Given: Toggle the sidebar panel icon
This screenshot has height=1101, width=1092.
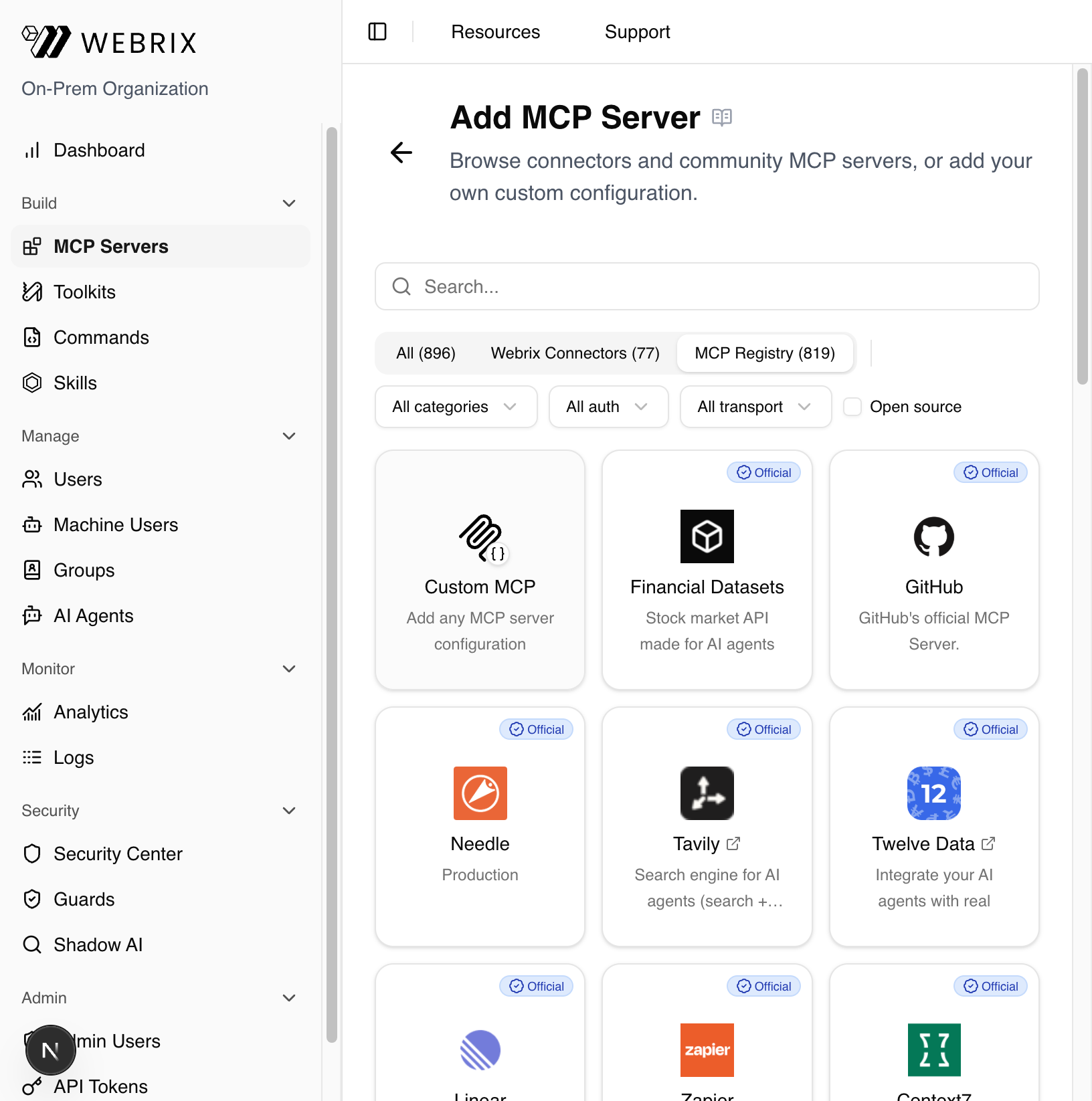Looking at the screenshot, I should [377, 31].
